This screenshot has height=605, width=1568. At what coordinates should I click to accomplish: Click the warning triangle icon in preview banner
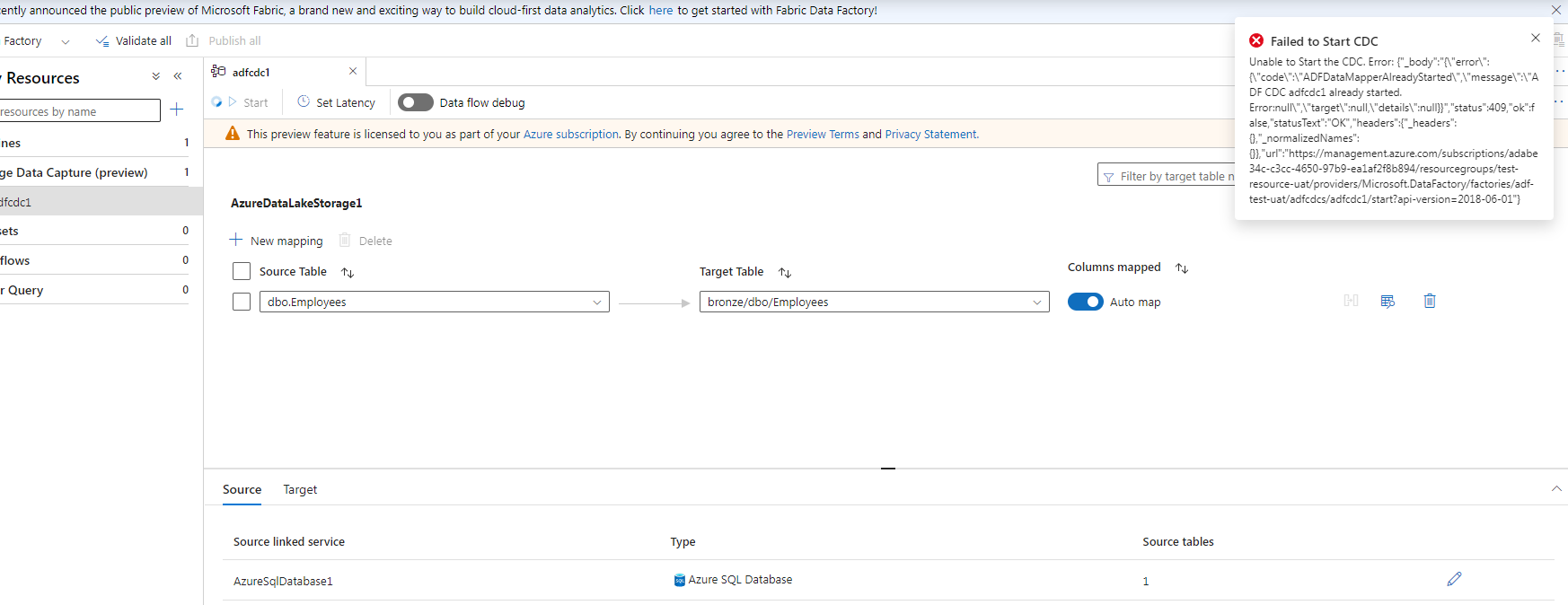tap(233, 134)
